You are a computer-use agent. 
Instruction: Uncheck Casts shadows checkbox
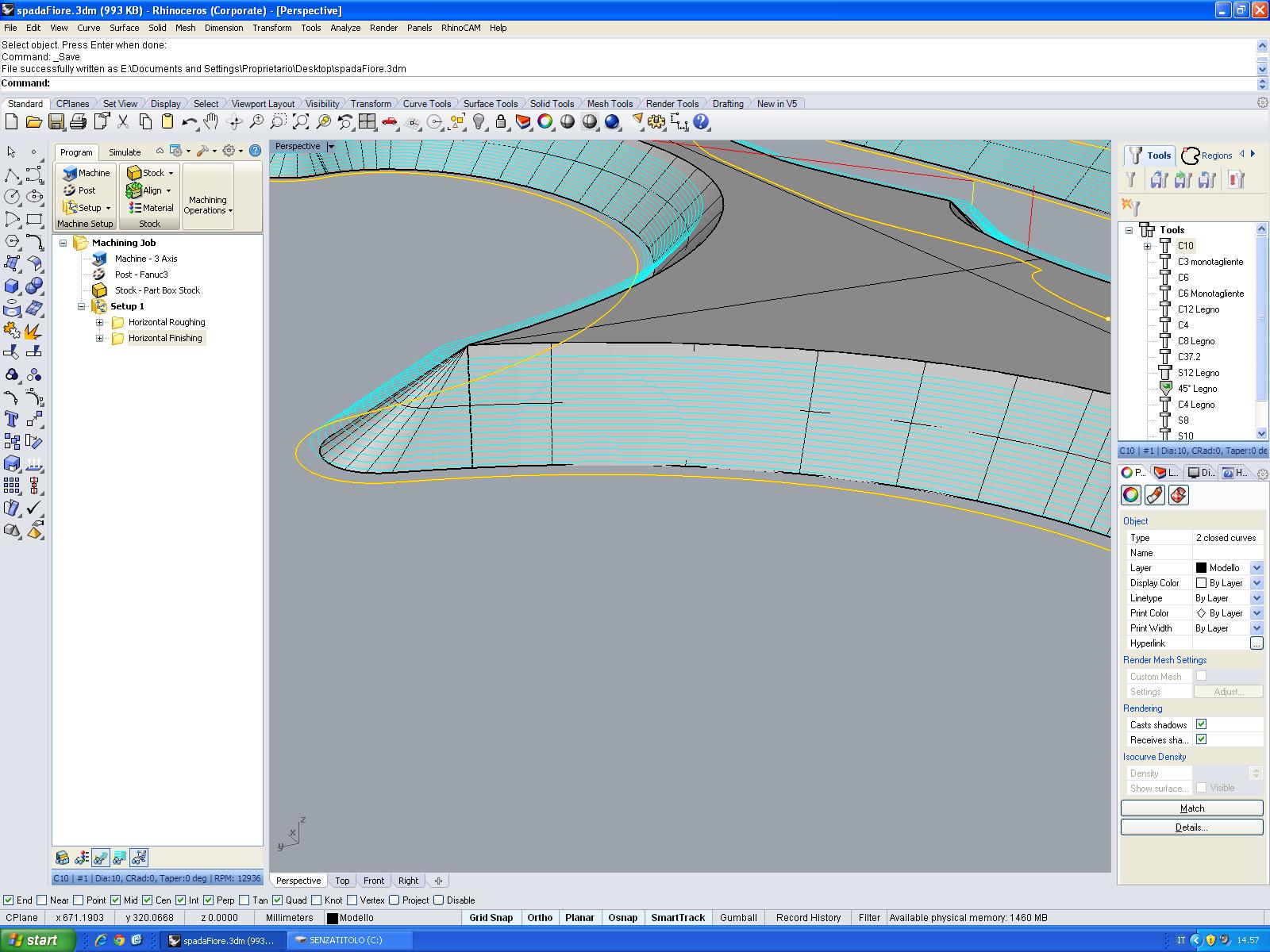point(1201,724)
